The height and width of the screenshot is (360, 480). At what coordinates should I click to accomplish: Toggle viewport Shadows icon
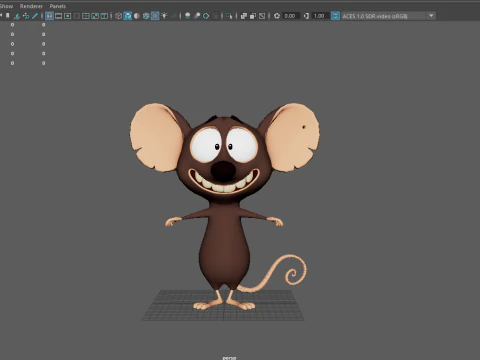coord(173,16)
